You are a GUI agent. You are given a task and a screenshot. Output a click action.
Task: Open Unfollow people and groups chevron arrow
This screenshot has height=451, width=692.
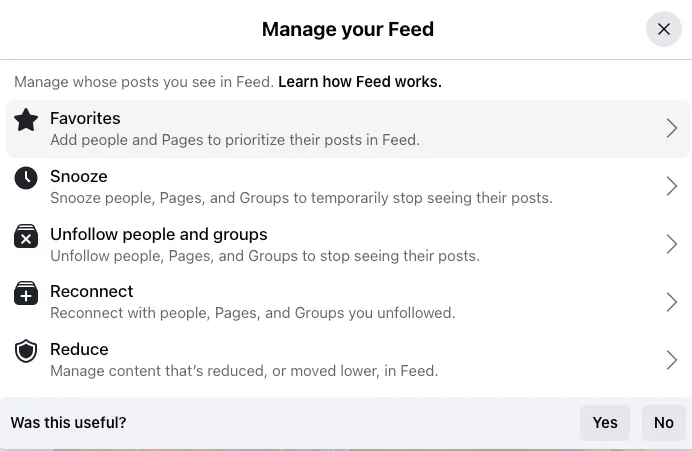coord(672,244)
